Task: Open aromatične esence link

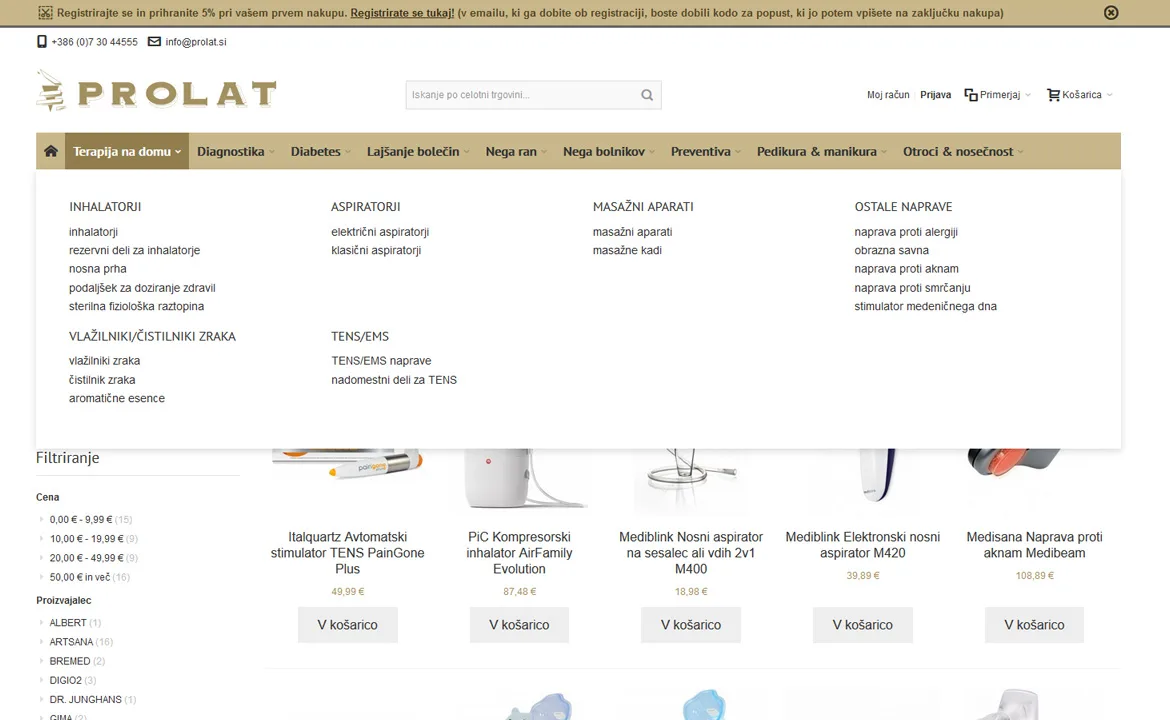Action: coord(117,398)
